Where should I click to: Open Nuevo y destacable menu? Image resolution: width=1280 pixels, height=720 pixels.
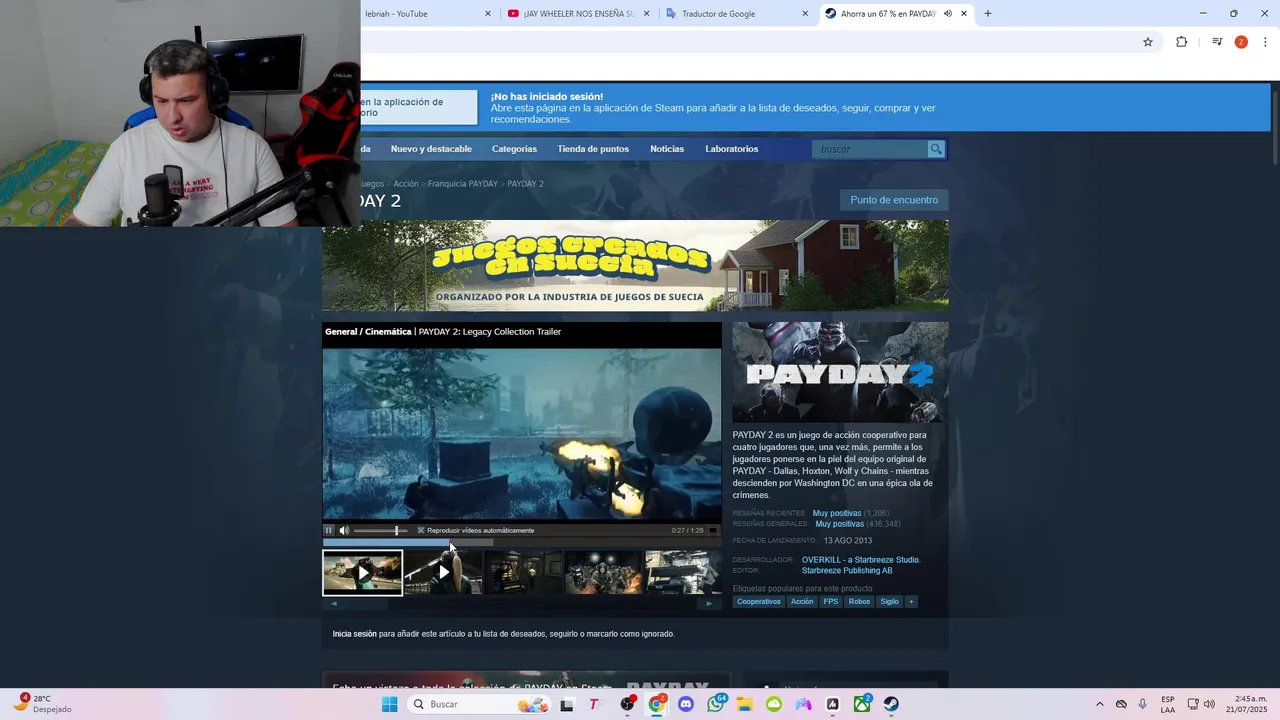click(x=431, y=149)
